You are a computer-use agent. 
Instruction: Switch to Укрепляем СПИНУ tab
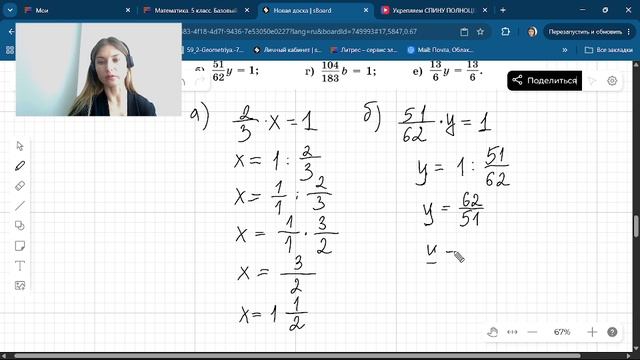(x=433, y=10)
